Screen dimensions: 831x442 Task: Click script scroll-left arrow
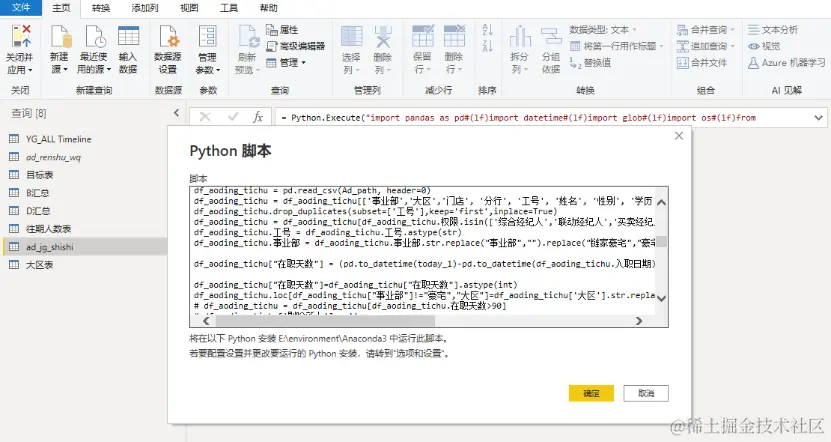206,321
